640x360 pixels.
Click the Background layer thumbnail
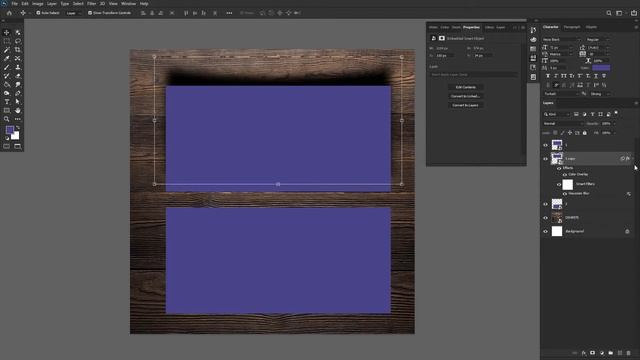(x=557, y=231)
